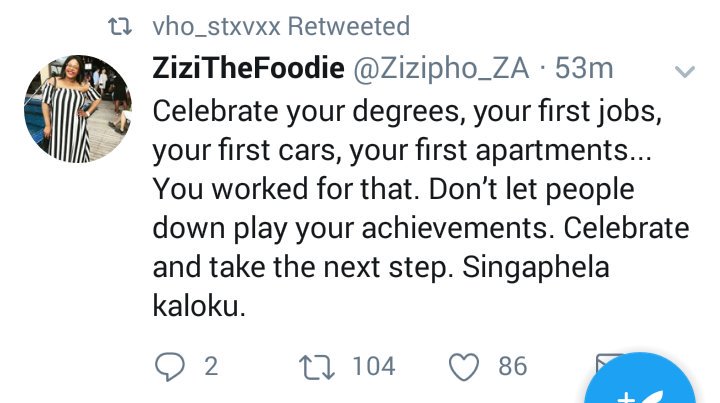Expand the tweet options chevron
The image size is (720, 403).
(x=684, y=71)
